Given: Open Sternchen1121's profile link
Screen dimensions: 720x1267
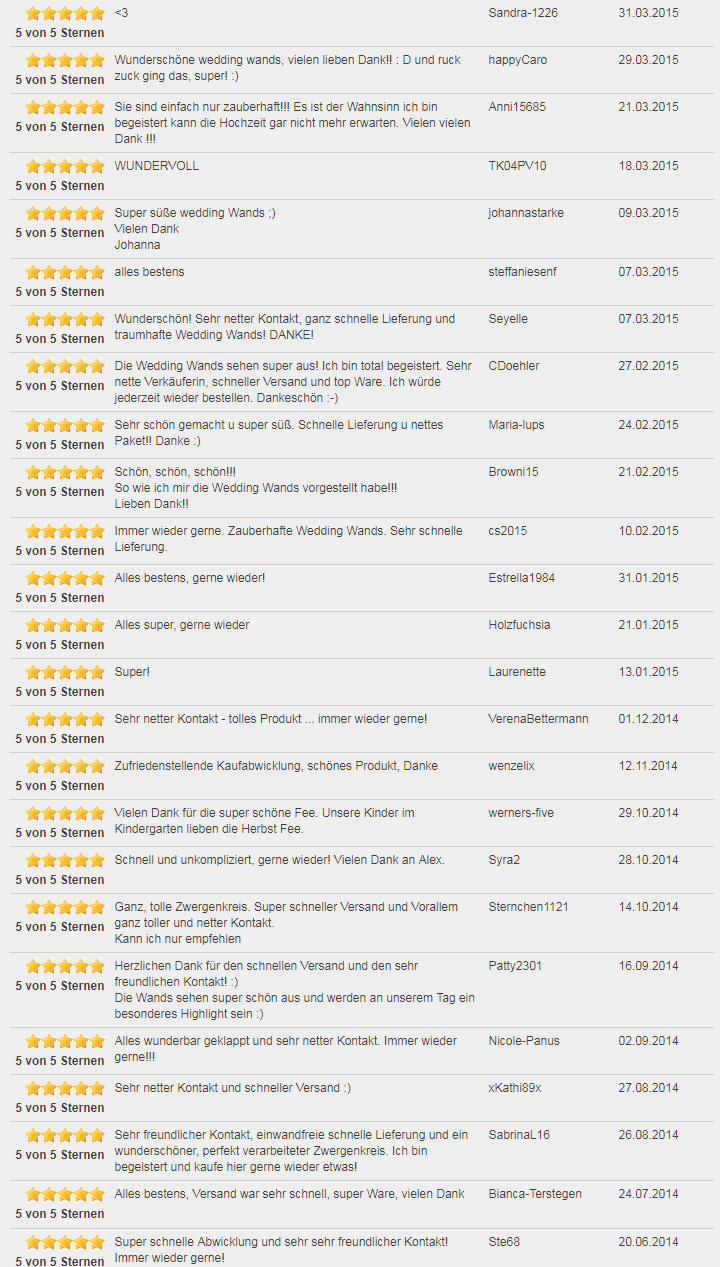Looking at the screenshot, I should coord(528,907).
